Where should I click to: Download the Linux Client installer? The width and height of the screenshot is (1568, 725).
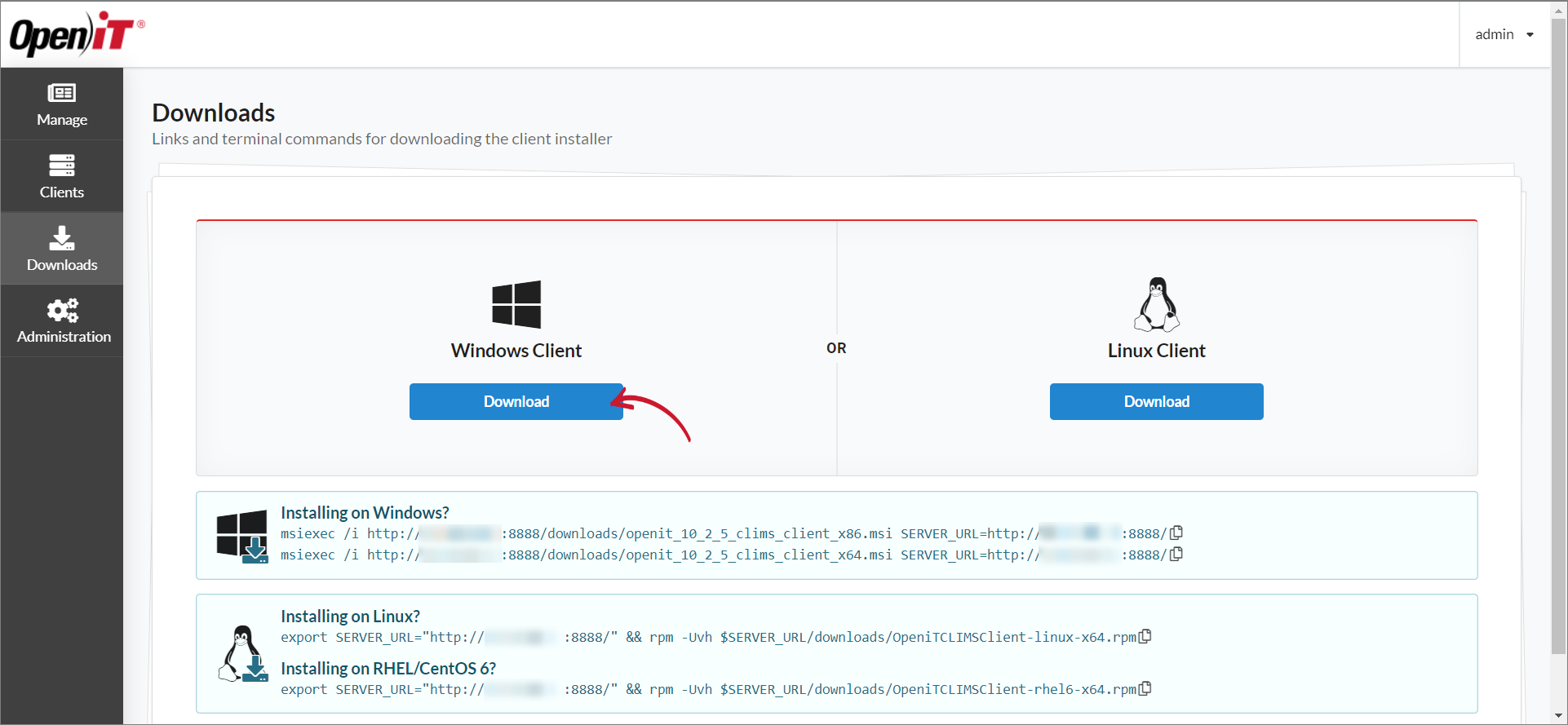(1156, 401)
